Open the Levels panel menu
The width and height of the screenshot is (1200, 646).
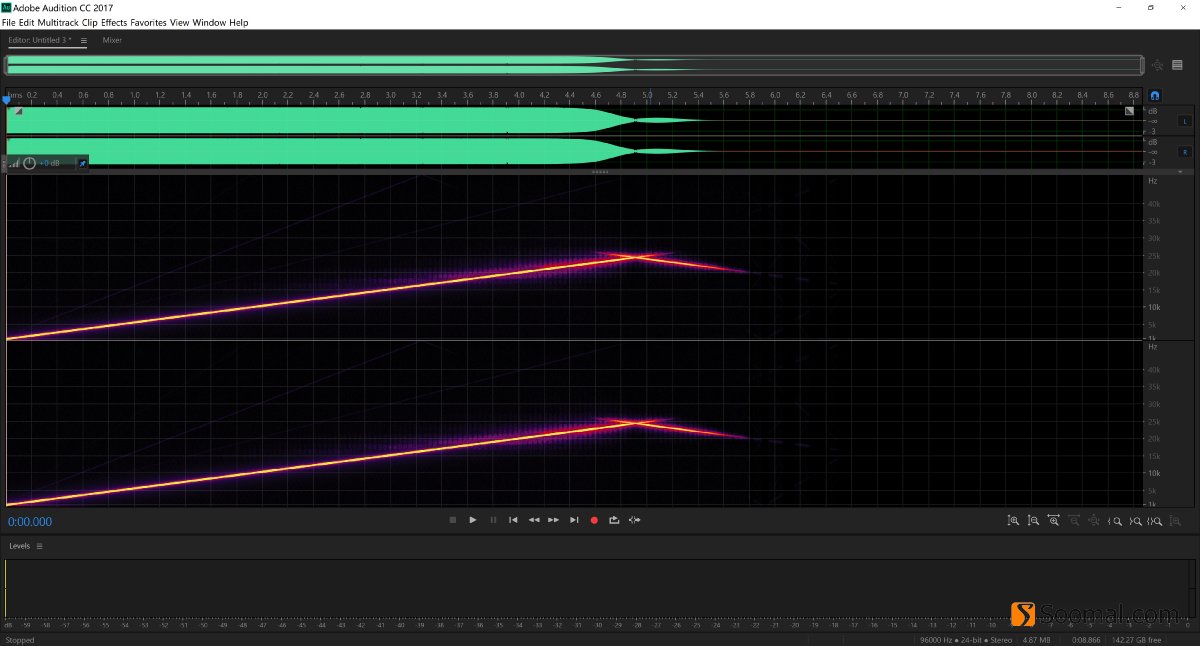tap(37, 546)
